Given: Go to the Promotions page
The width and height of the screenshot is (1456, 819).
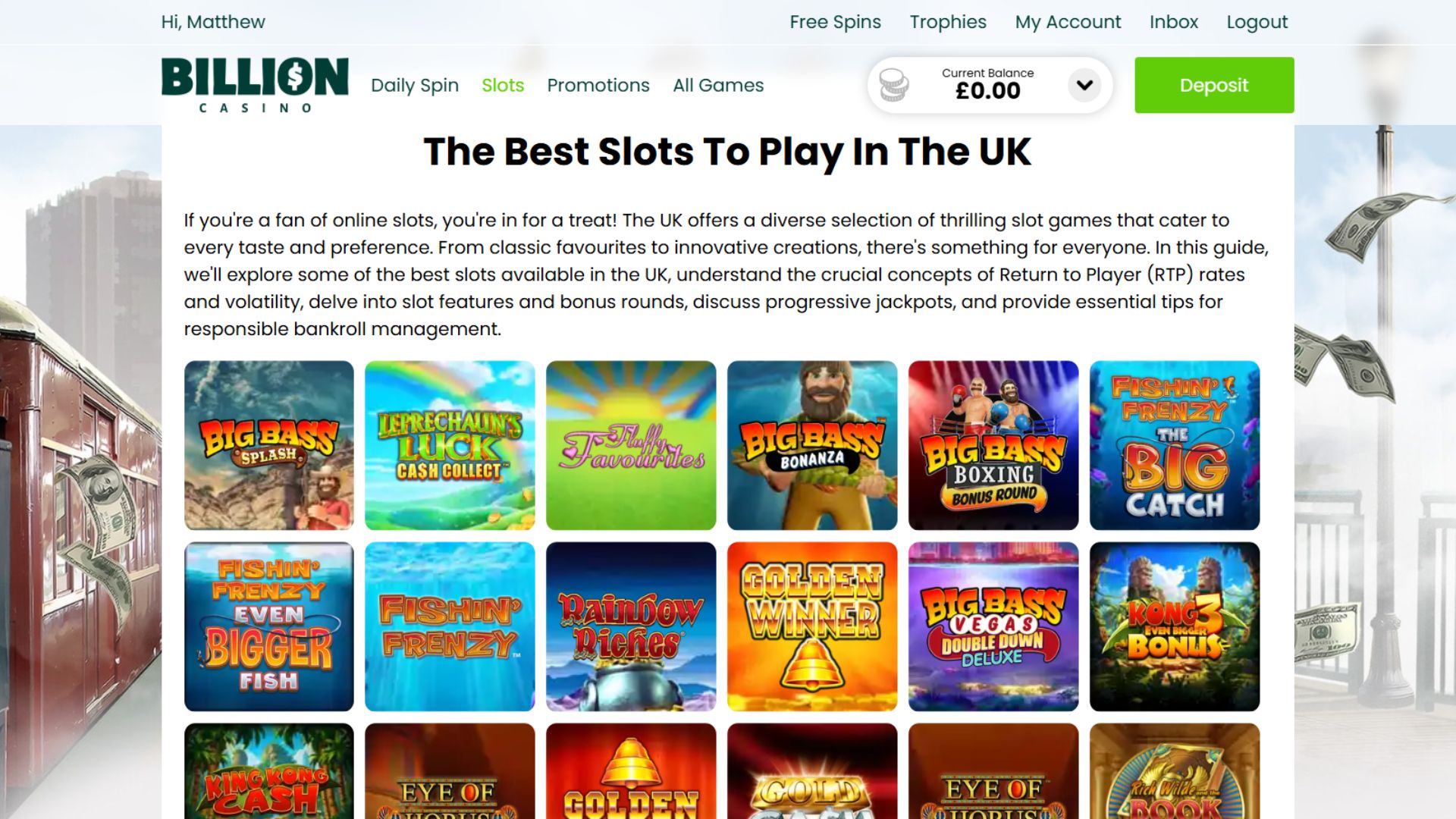Looking at the screenshot, I should click(598, 85).
